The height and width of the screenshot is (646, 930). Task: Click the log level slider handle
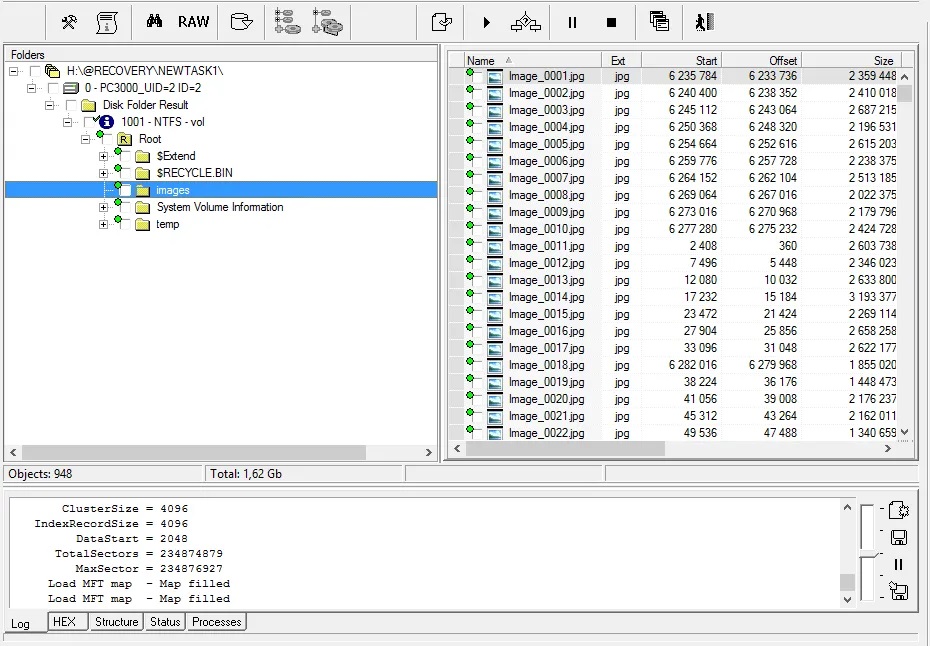click(x=867, y=554)
